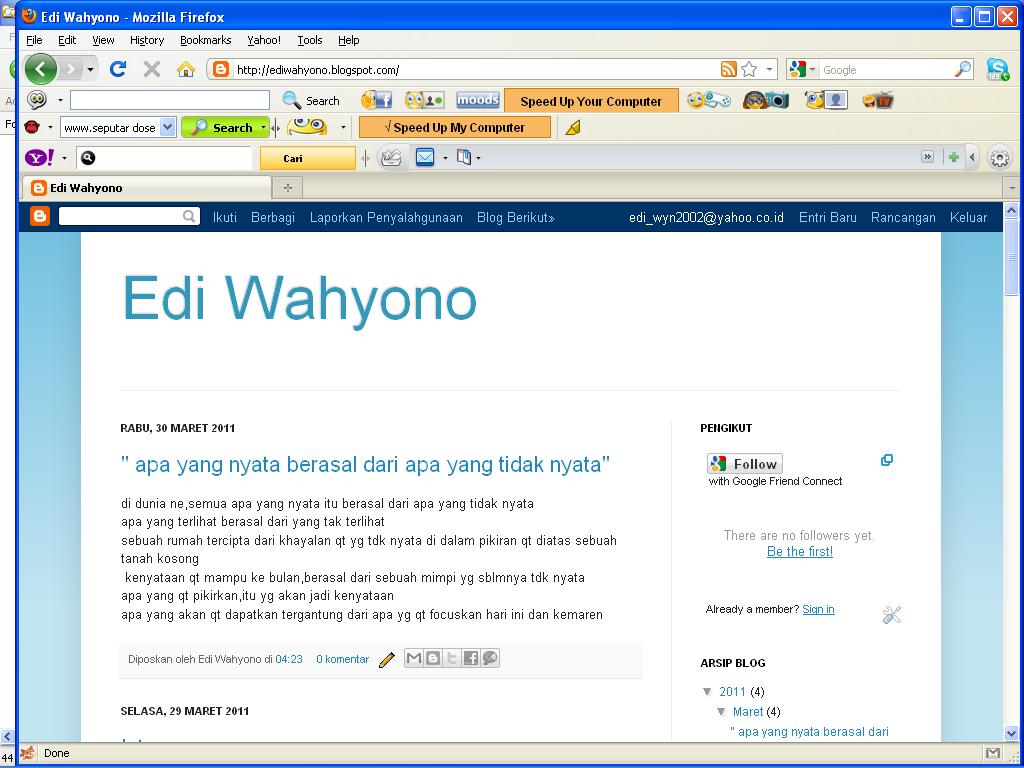Click the URL address bar
Viewport: 1024px width, 768px height.
pyautogui.click(x=477, y=70)
